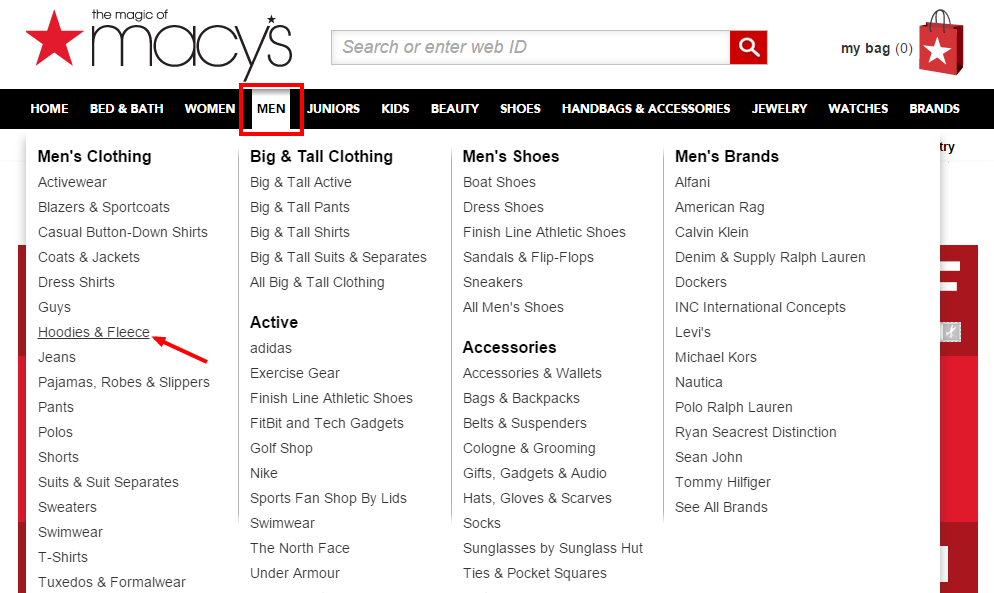994x593 pixels.
Task: Open Sunglasses by Sunglass Hut
Action: pyautogui.click(x=553, y=548)
